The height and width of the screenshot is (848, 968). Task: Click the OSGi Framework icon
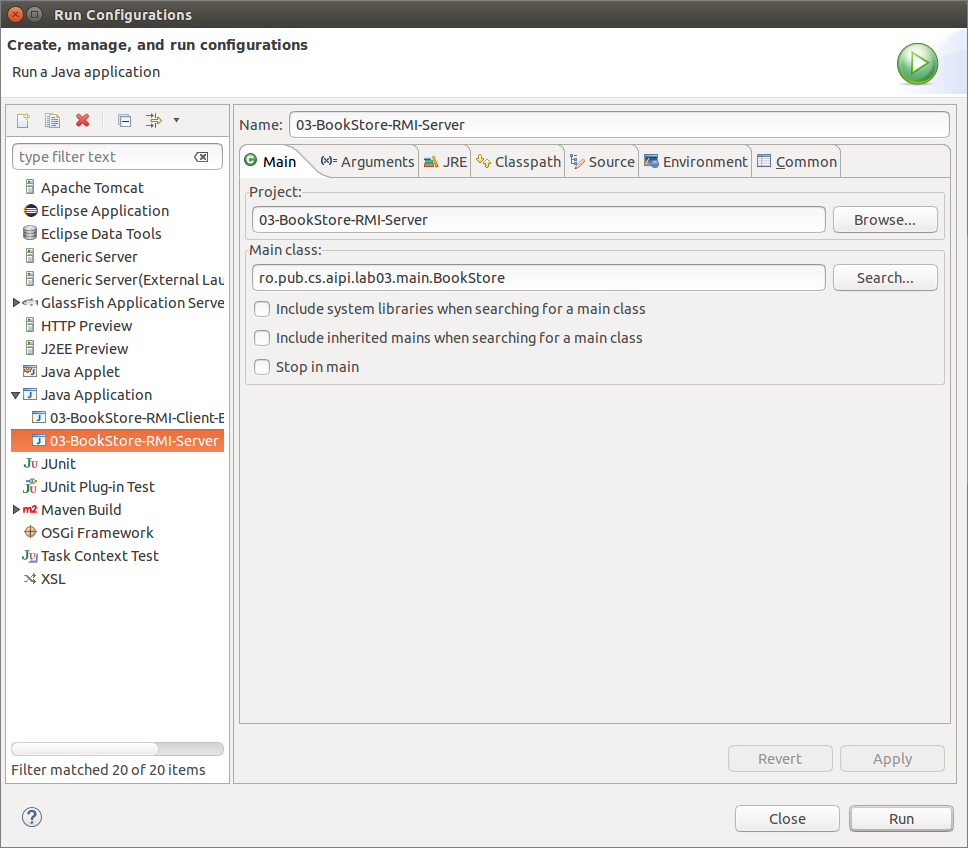coord(30,532)
